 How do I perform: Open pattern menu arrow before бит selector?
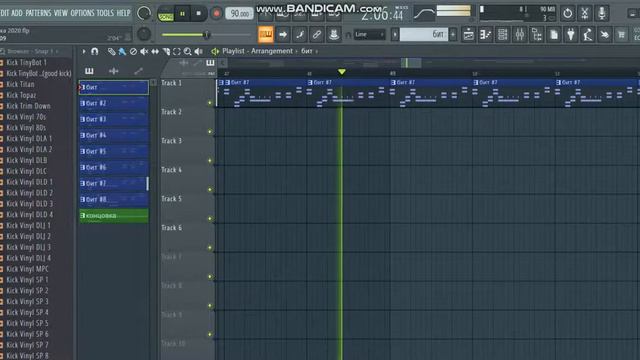[x=395, y=35]
